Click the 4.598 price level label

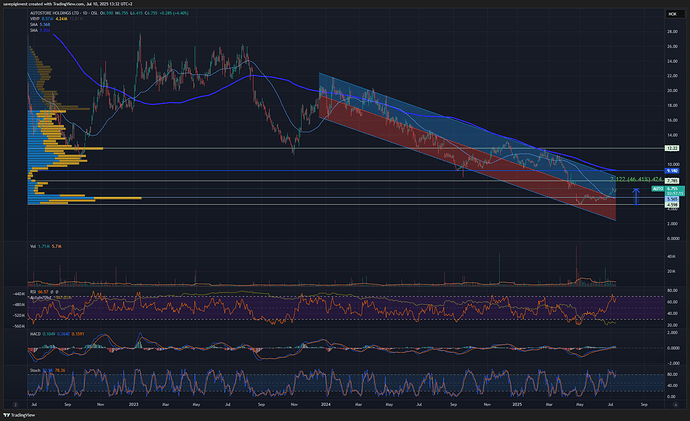pos(672,205)
